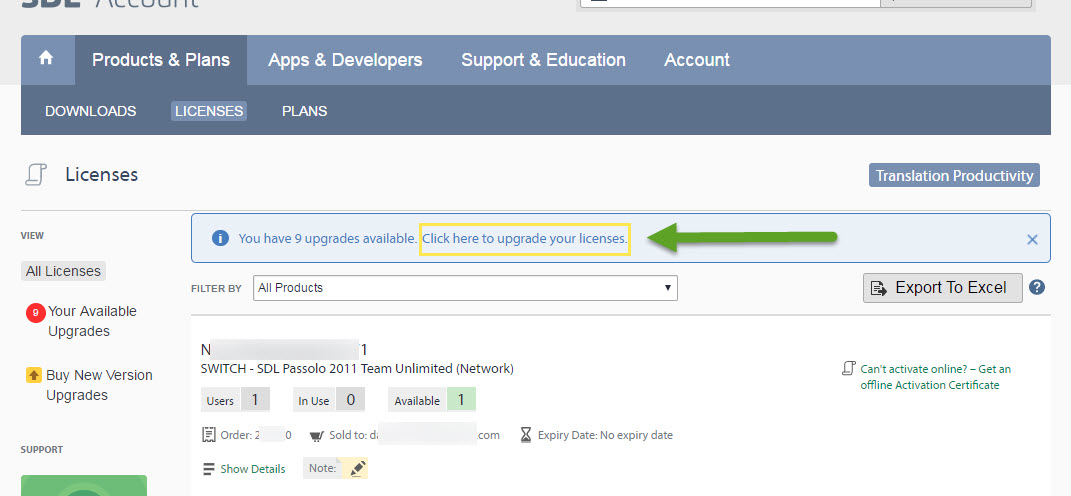This screenshot has height=496, width=1071.
Task: Click the yellow Buy New Version arrow icon
Action: (x=34, y=376)
